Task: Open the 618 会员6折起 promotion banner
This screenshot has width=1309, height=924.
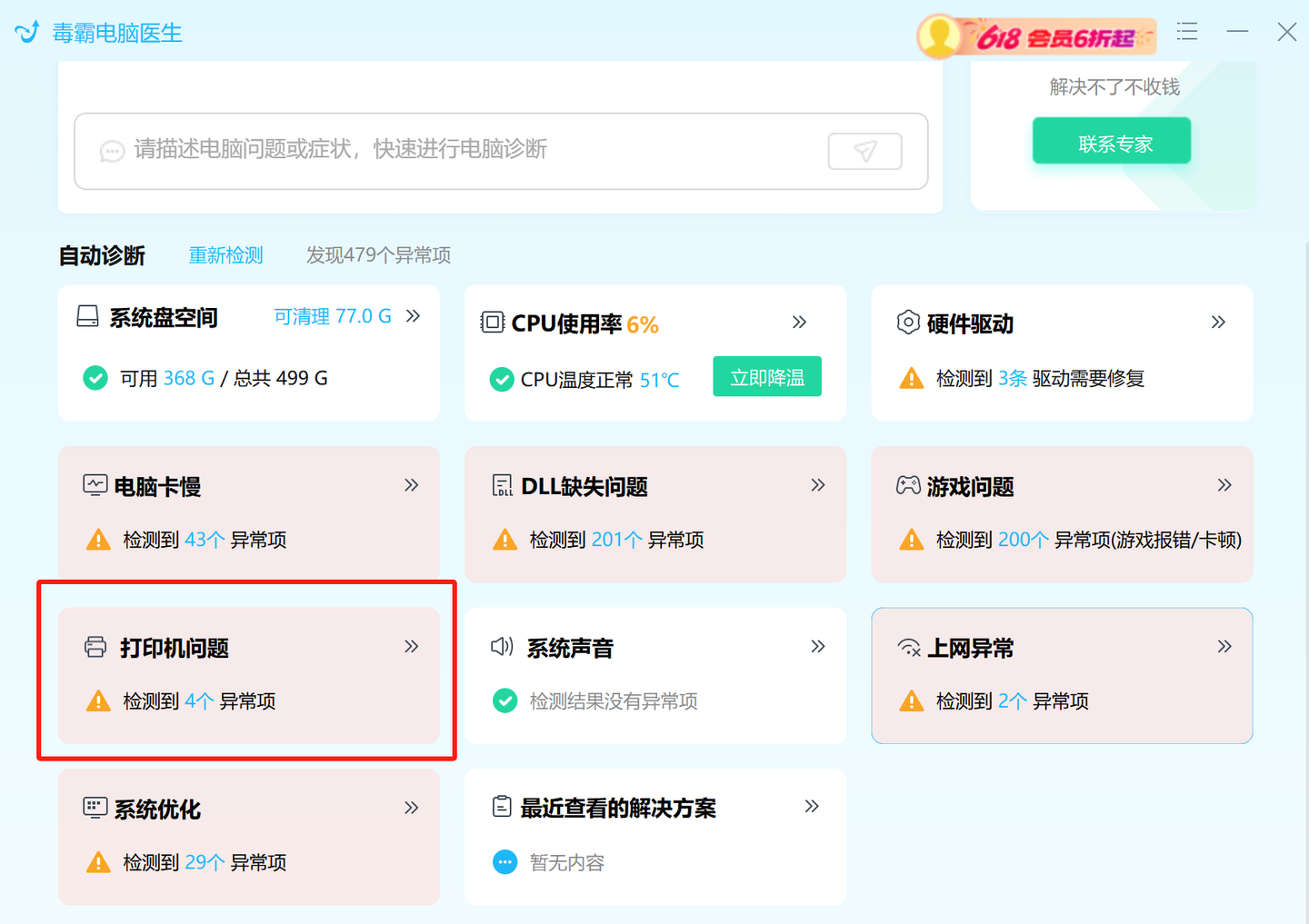Action: coord(1036,36)
